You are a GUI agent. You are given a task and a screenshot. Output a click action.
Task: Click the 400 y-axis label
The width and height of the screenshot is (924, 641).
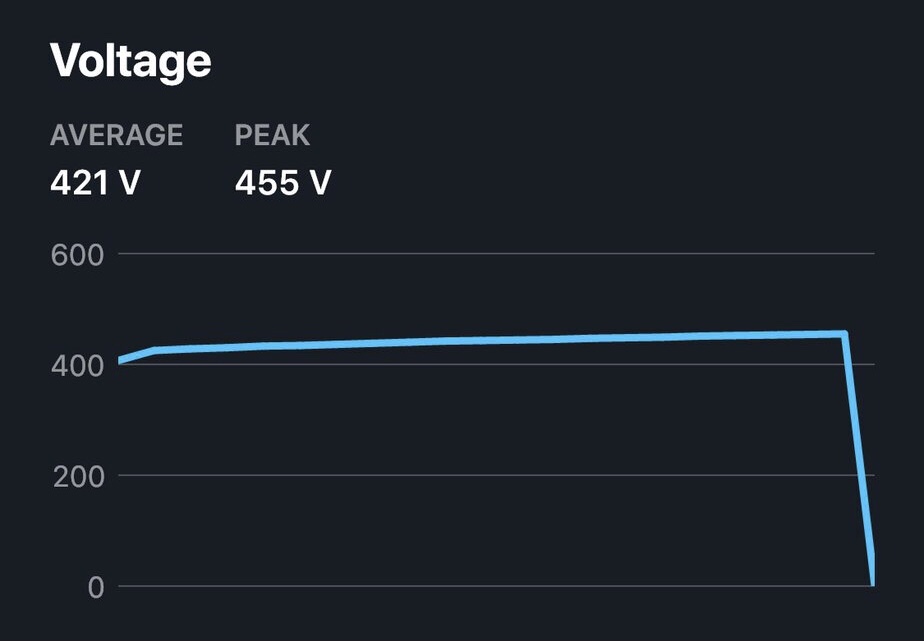(x=78, y=366)
